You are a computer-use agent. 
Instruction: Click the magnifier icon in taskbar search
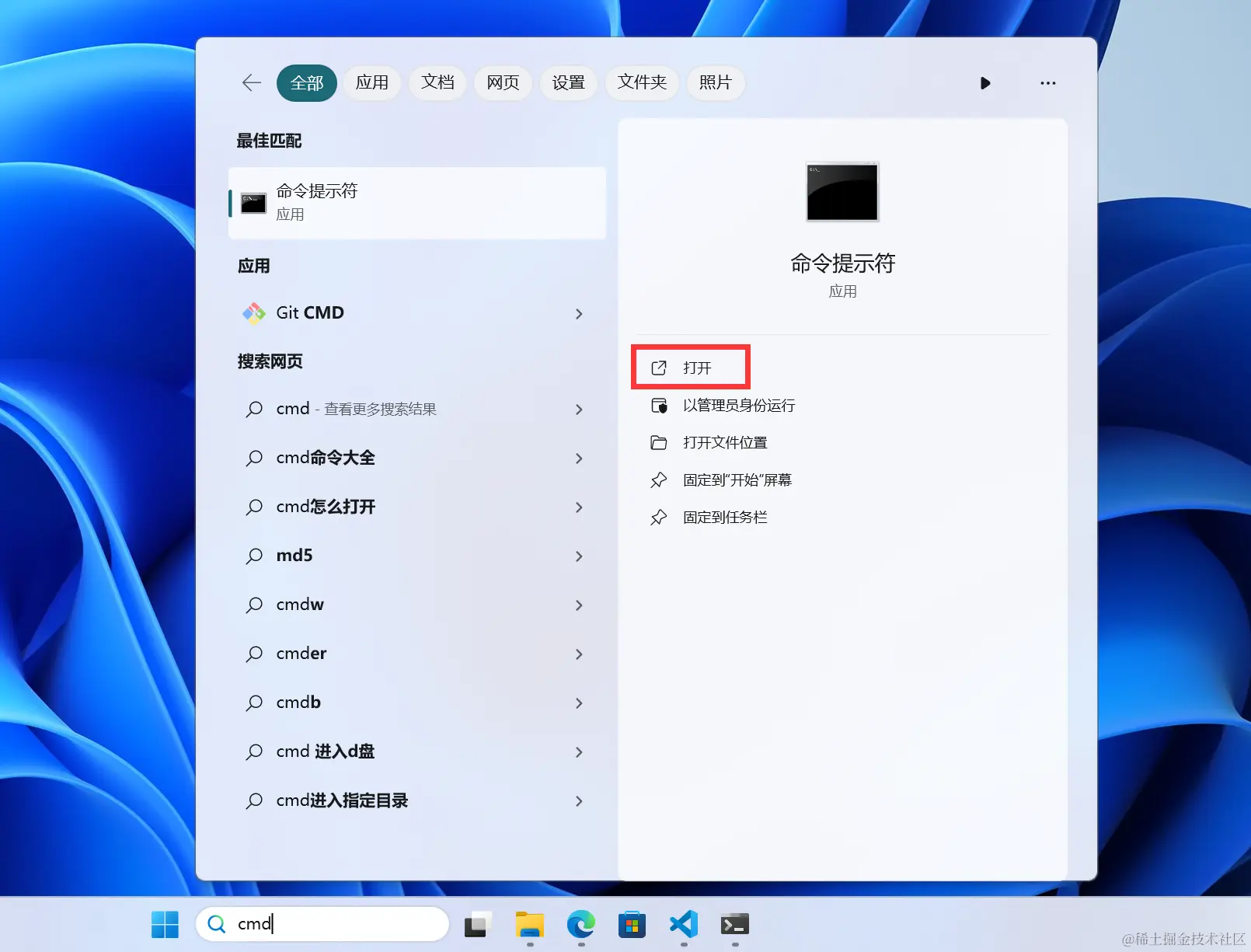(x=217, y=924)
